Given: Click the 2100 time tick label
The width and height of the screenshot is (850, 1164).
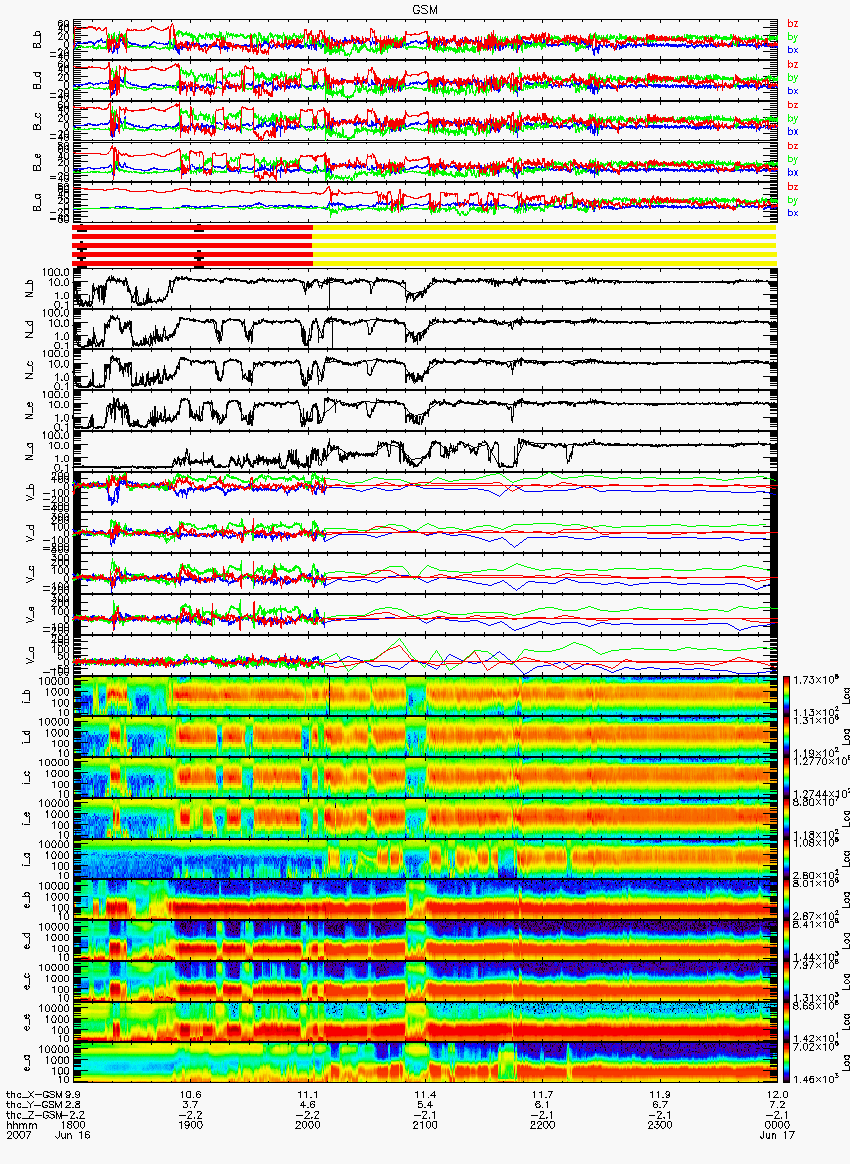Looking at the screenshot, I should [x=425, y=1125].
